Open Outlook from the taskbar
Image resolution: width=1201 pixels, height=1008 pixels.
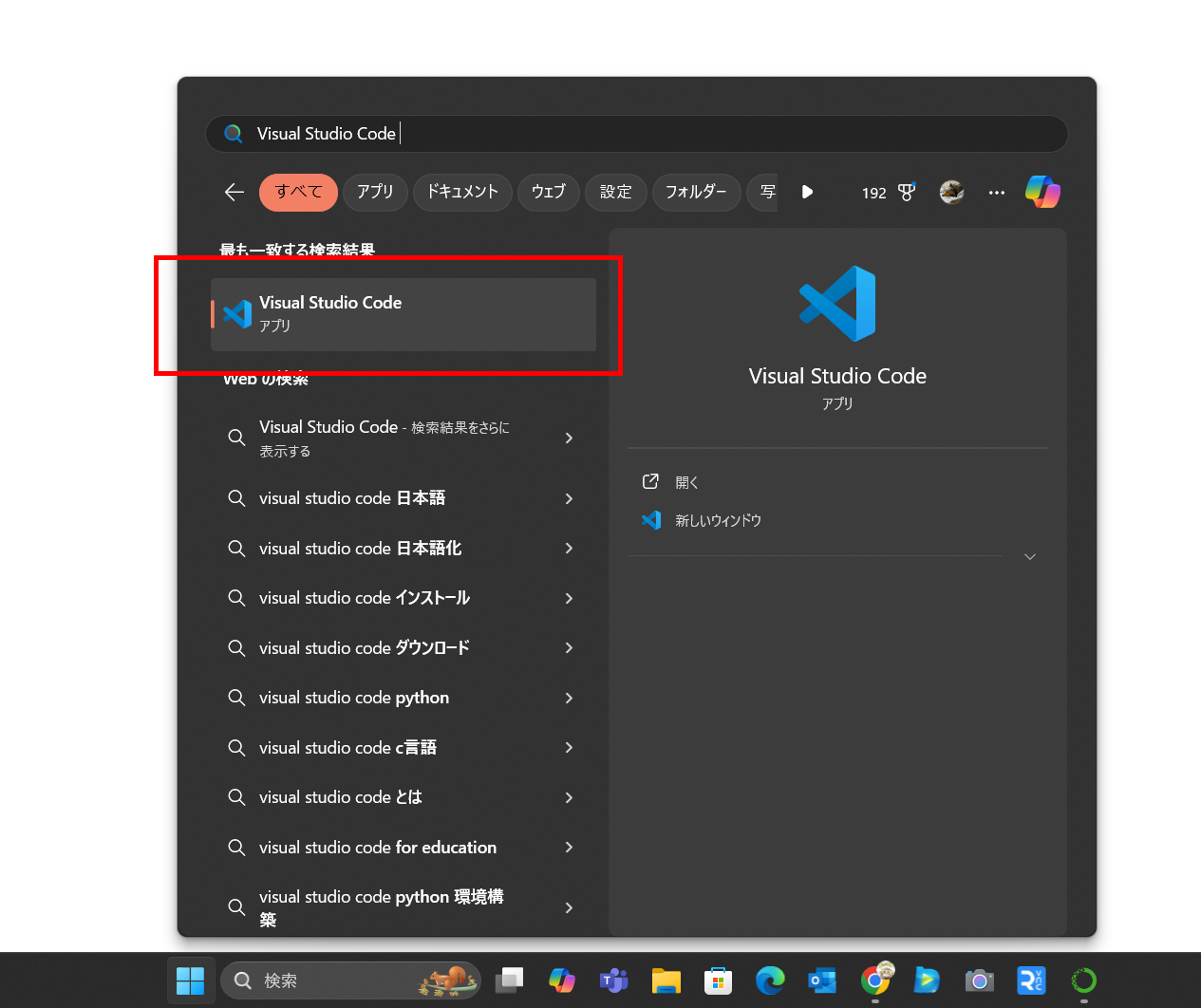822,980
